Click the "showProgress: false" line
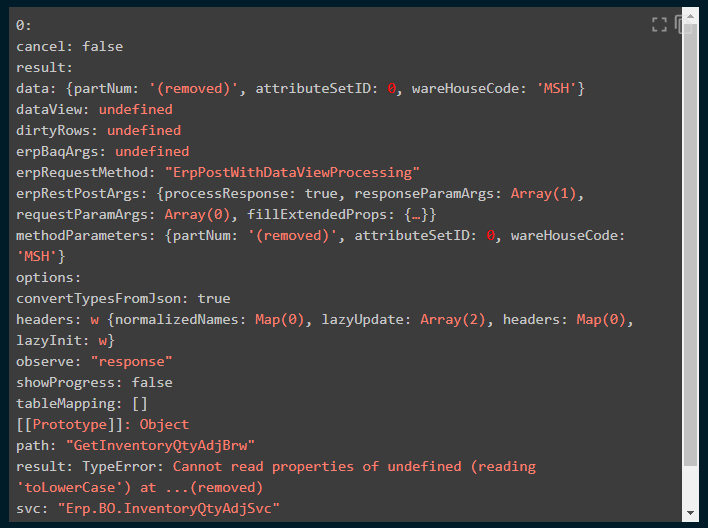This screenshot has width=708, height=528. click(x=94, y=383)
